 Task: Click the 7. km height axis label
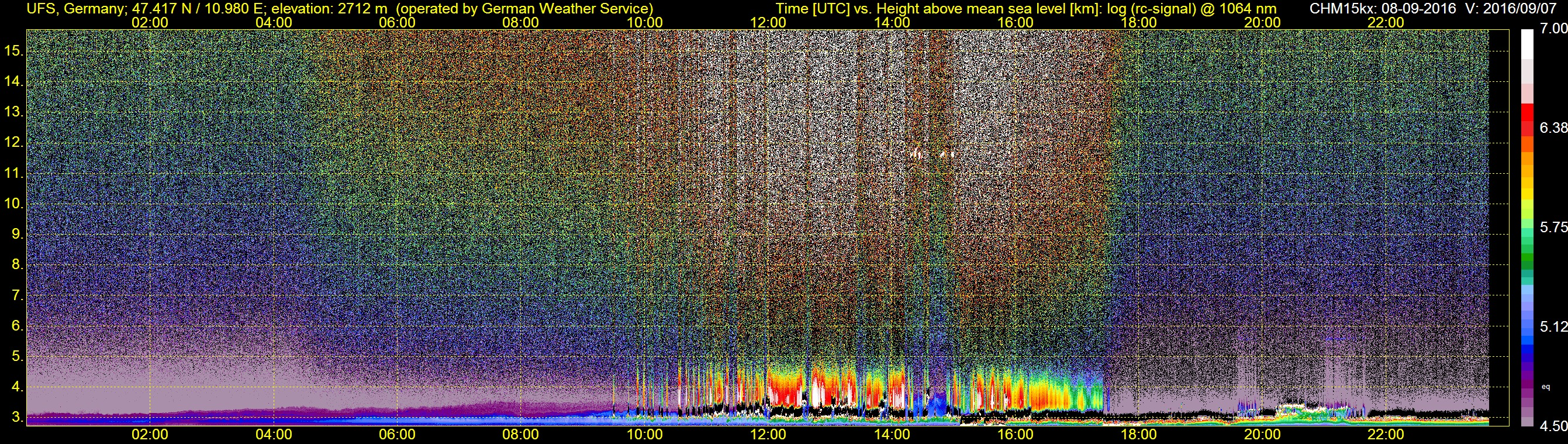pyautogui.click(x=16, y=295)
